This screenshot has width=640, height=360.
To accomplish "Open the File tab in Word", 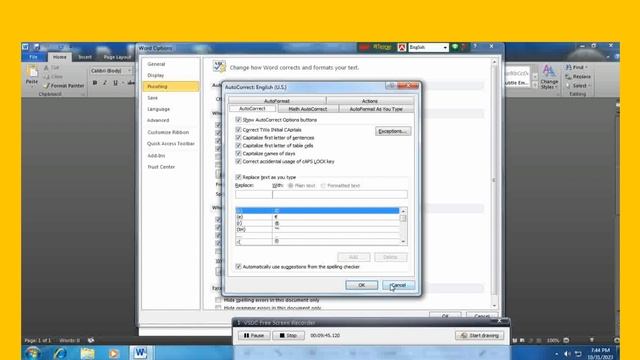I will pos(33,57).
